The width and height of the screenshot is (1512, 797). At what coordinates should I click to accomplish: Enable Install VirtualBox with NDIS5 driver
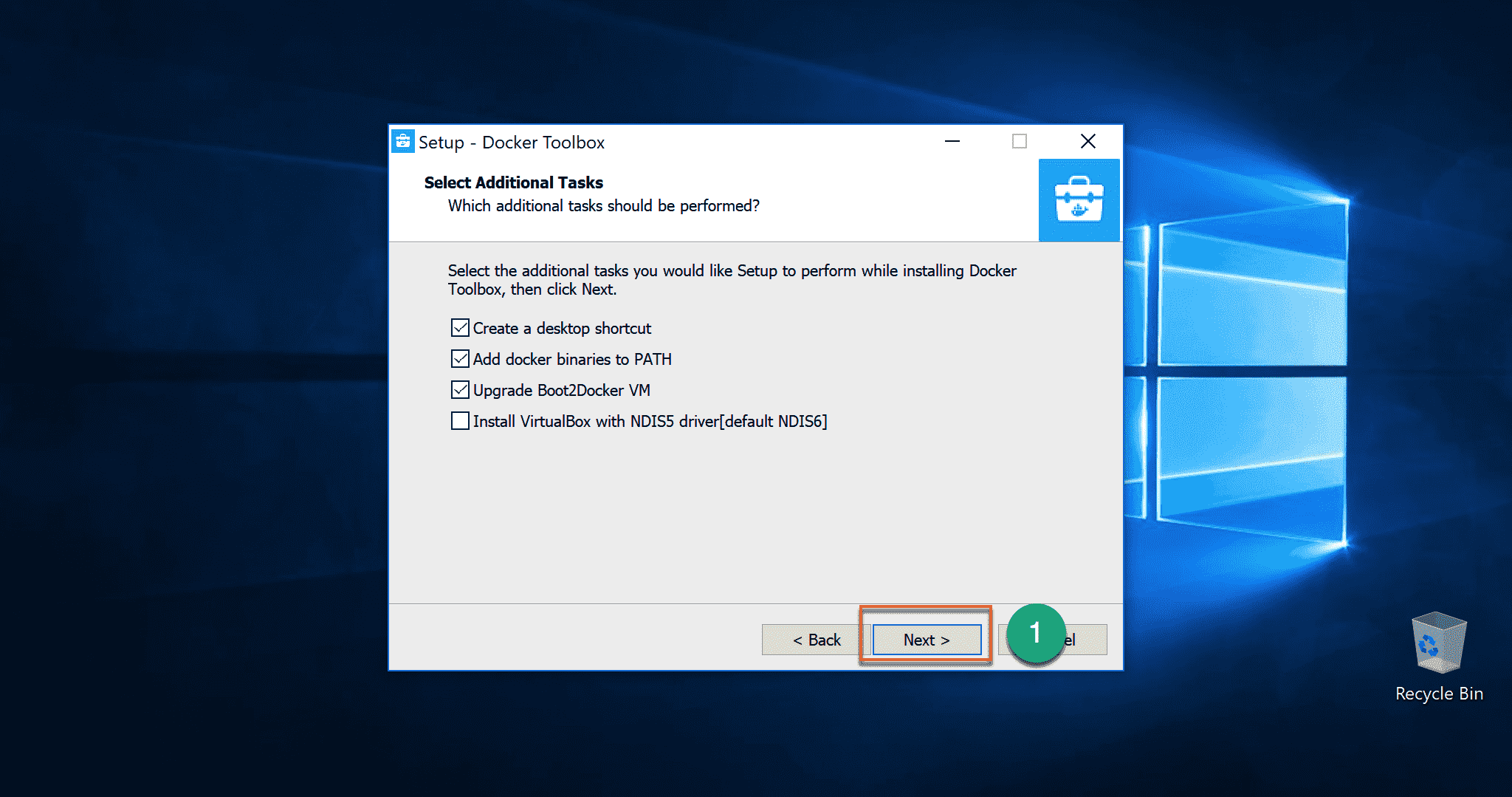point(460,421)
